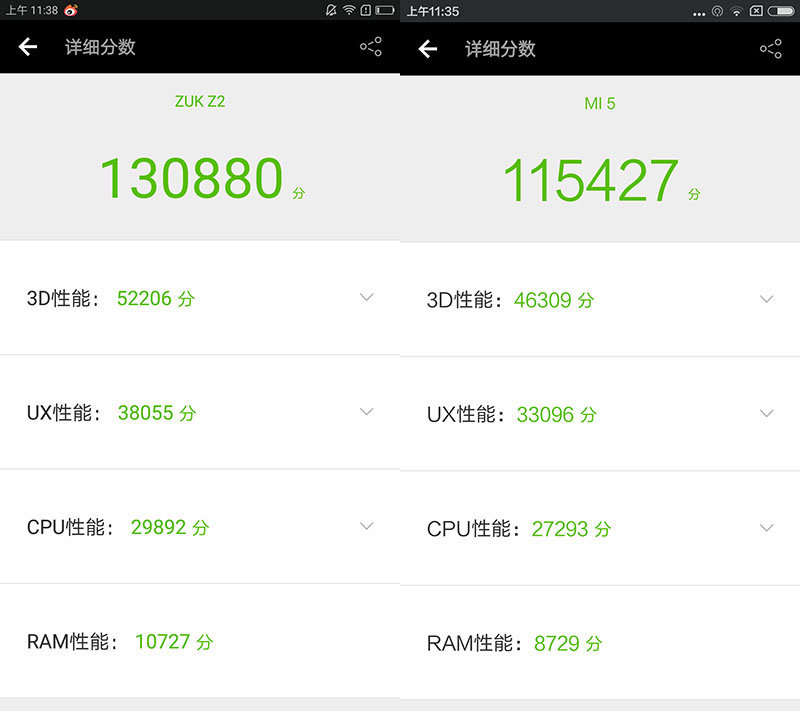The image size is (800, 713).
Task: Expand MI 5 CPU性能 27293 details
Action: (767, 528)
